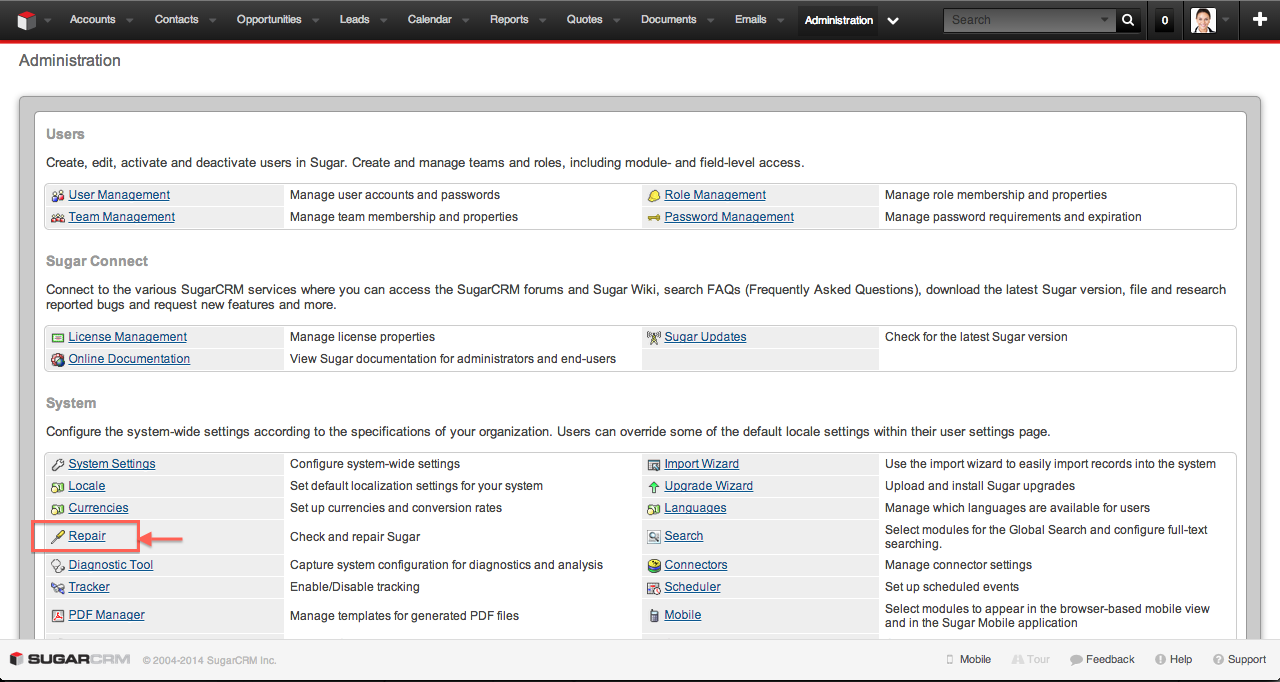Screen dimensions: 1280x682
Task: Click the Languages icon
Action: click(x=654, y=508)
